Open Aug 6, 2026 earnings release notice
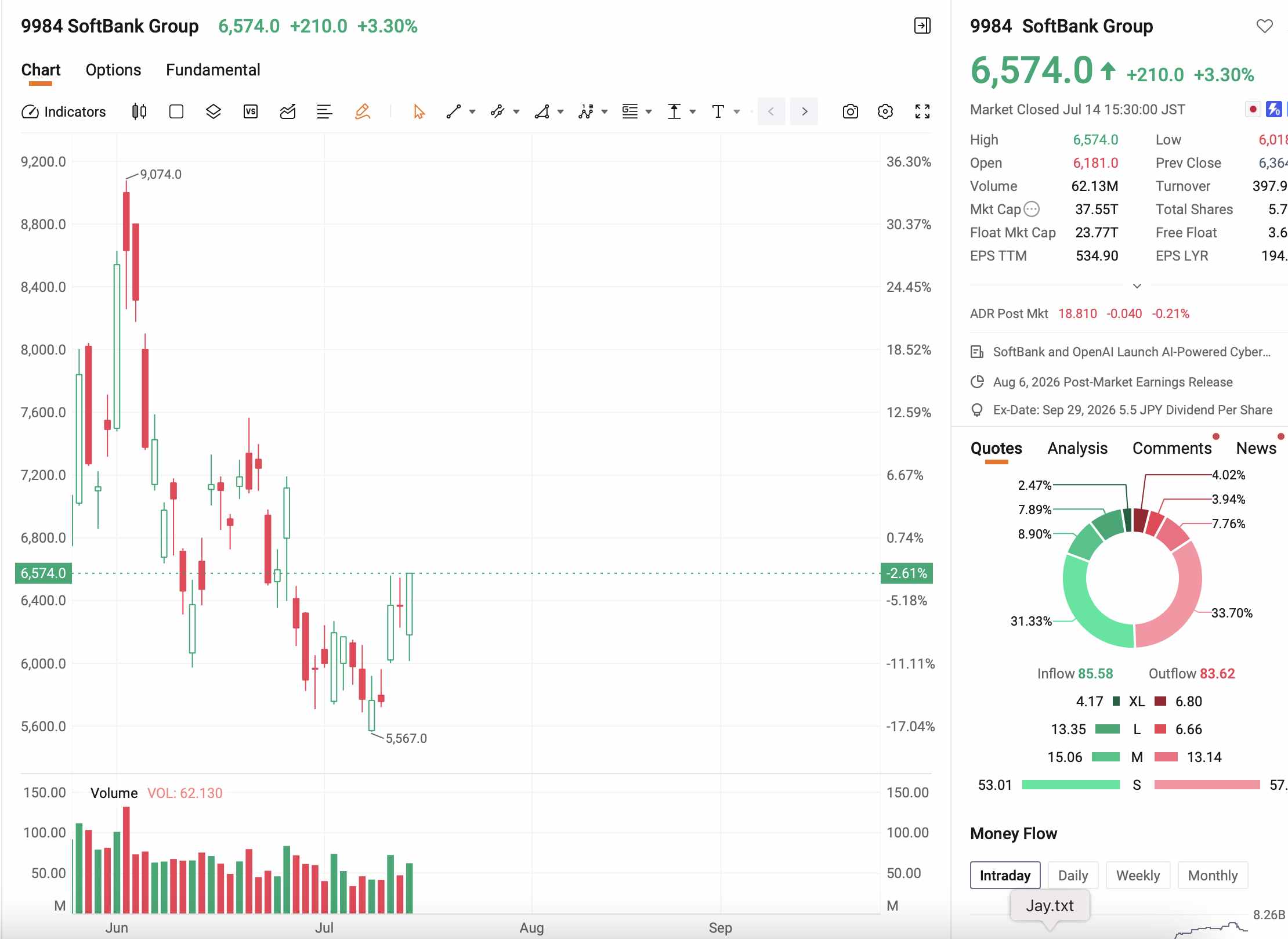 tap(1113, 382)
